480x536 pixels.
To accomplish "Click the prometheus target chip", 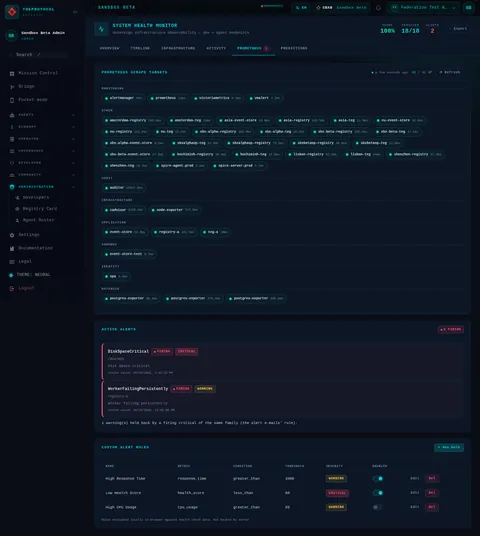I will 168,98.
